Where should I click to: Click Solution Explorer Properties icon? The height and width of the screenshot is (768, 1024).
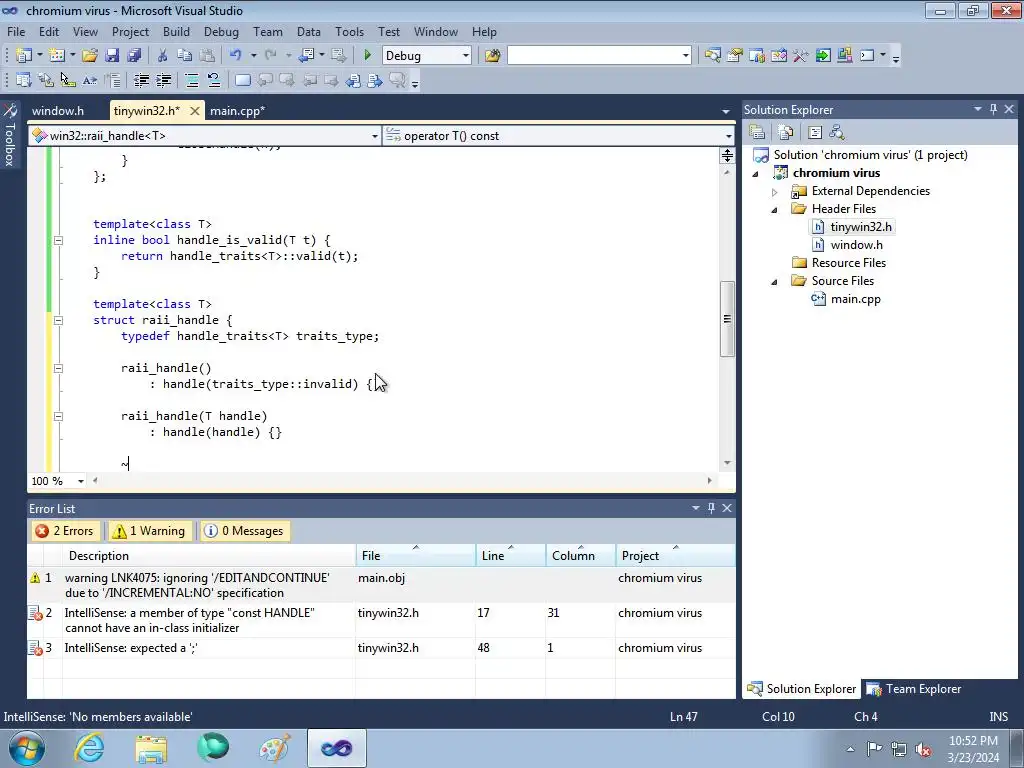757,133
